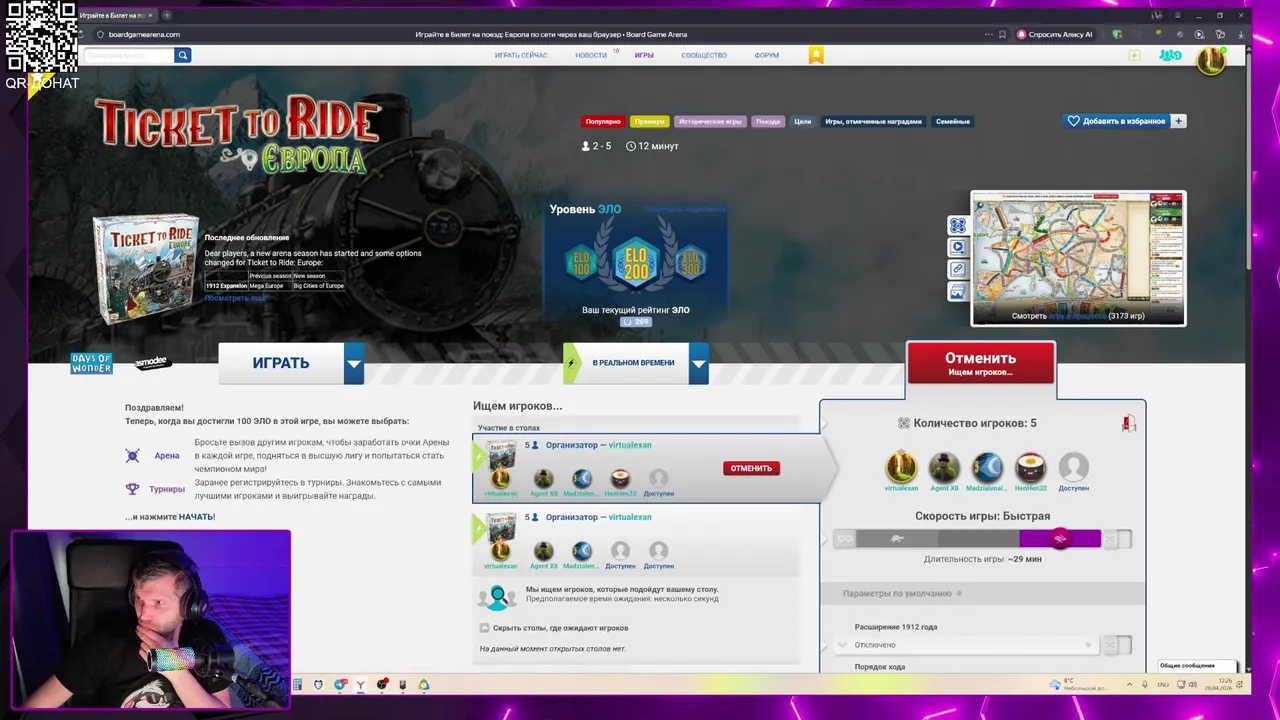Image resolution: width=1280 pixels, height=720 pixels.
Task: Leave table via red door icon
Action: 1128,424
